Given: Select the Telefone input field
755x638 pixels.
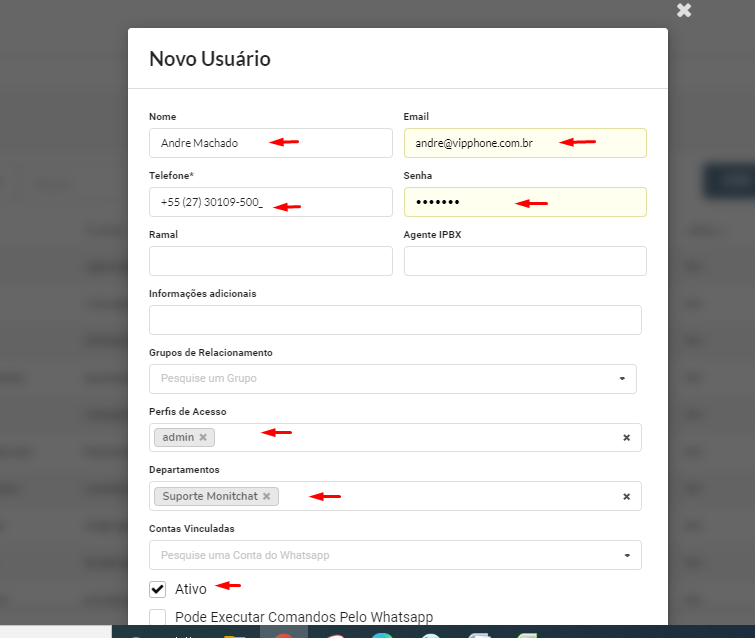Looking at the screenshot, I should [x=271, y=202].
